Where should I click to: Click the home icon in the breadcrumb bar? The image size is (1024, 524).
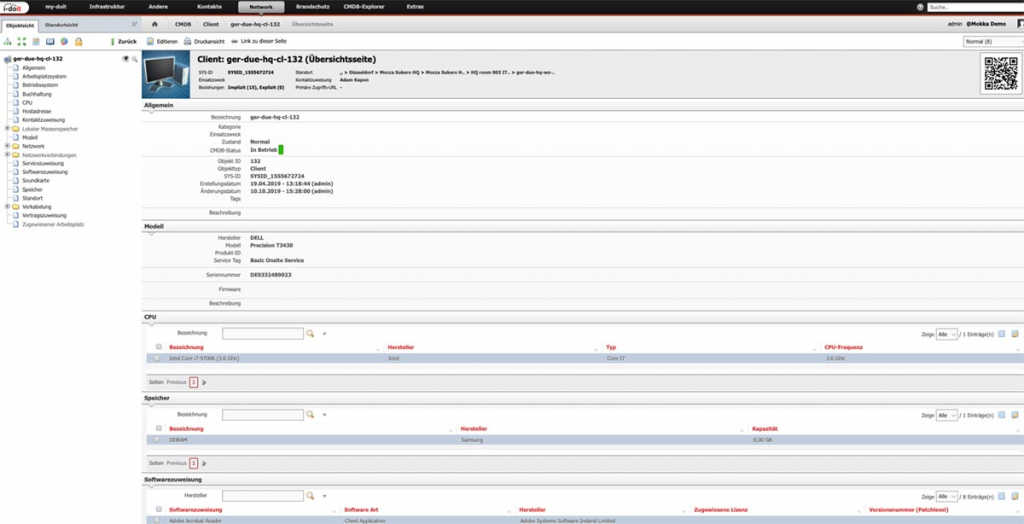155,23
